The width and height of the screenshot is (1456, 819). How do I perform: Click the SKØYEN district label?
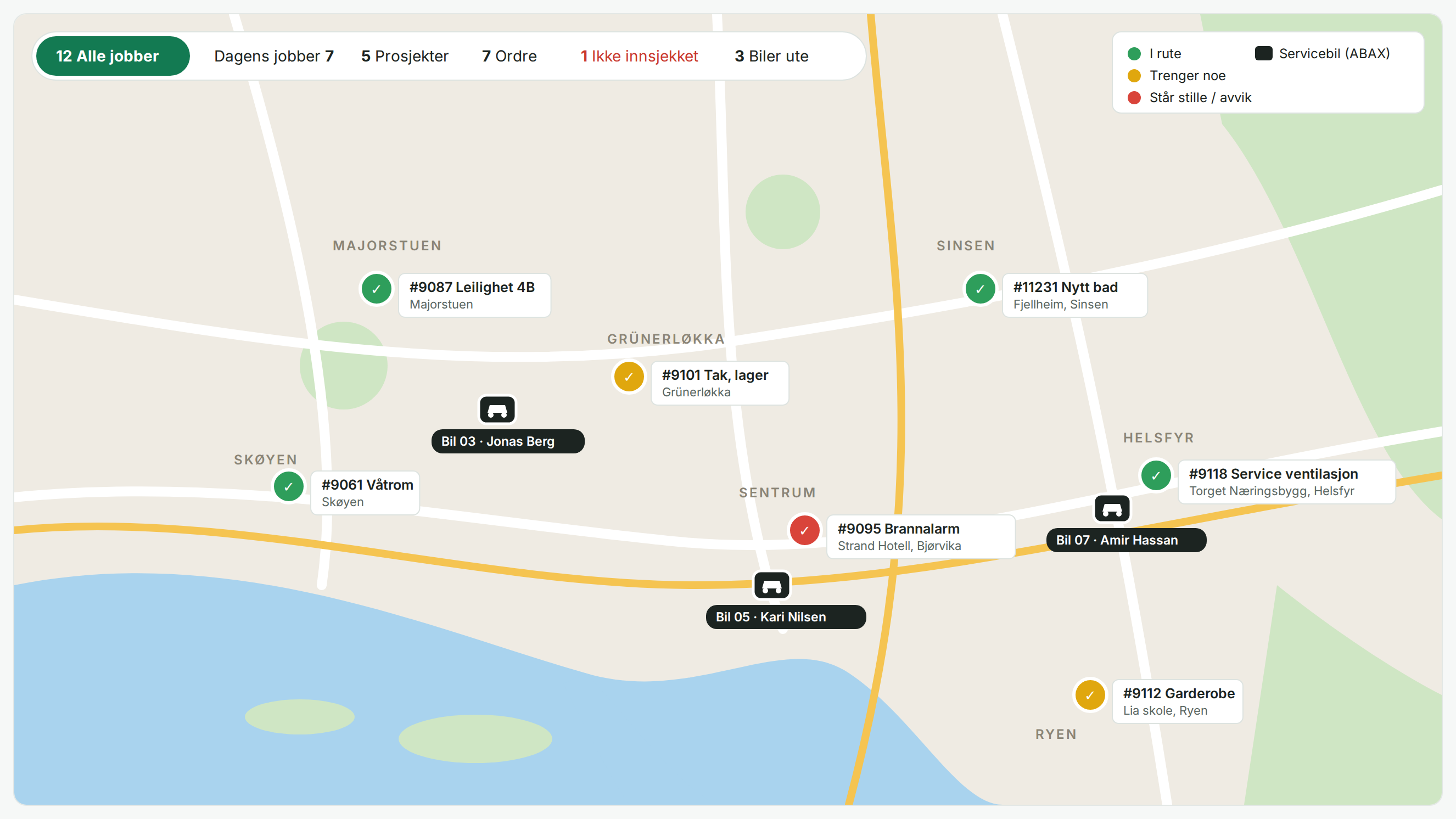tap(266, 459)
